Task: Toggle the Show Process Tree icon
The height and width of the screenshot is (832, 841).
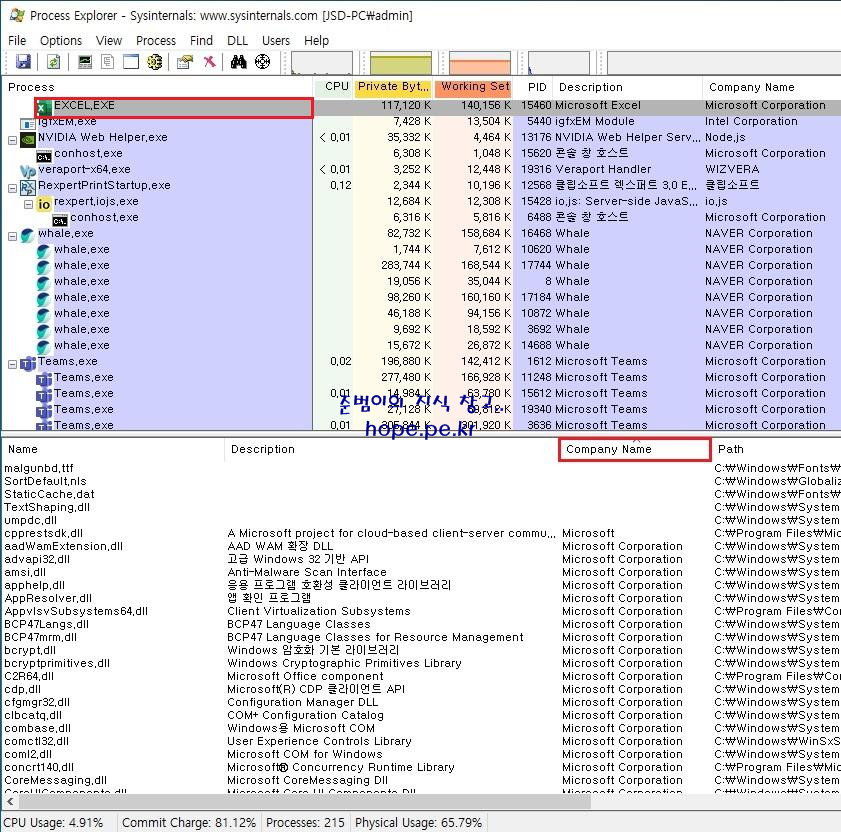Action: pos(108,62)
